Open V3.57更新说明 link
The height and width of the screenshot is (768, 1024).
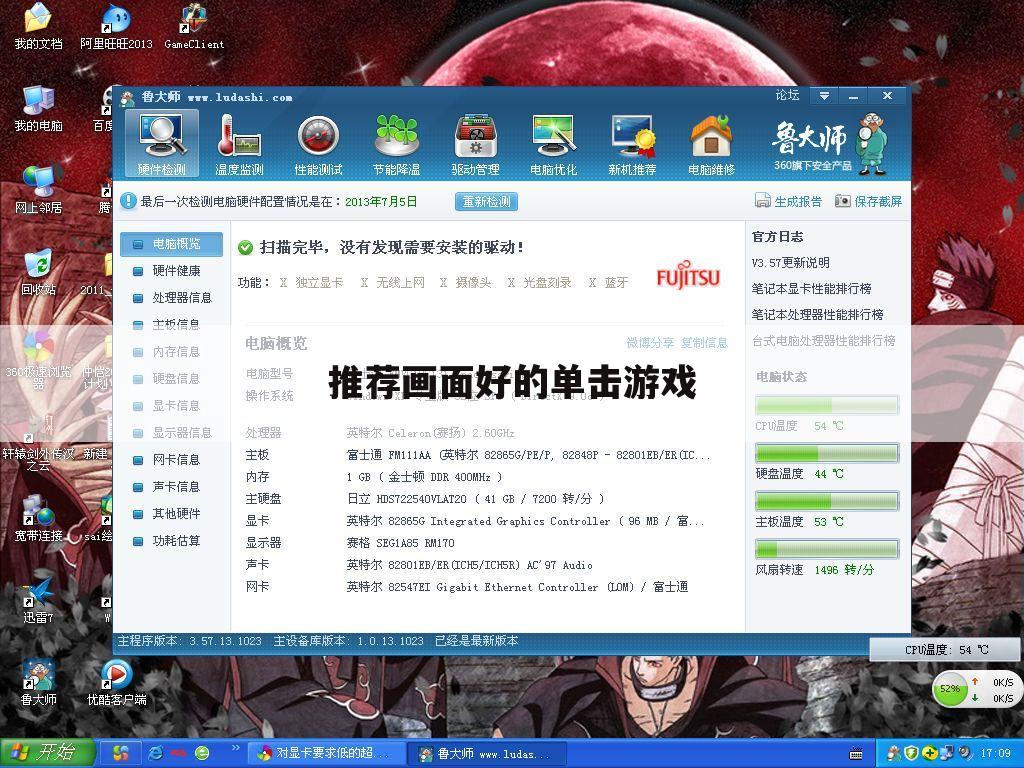[x=790, y=263]
